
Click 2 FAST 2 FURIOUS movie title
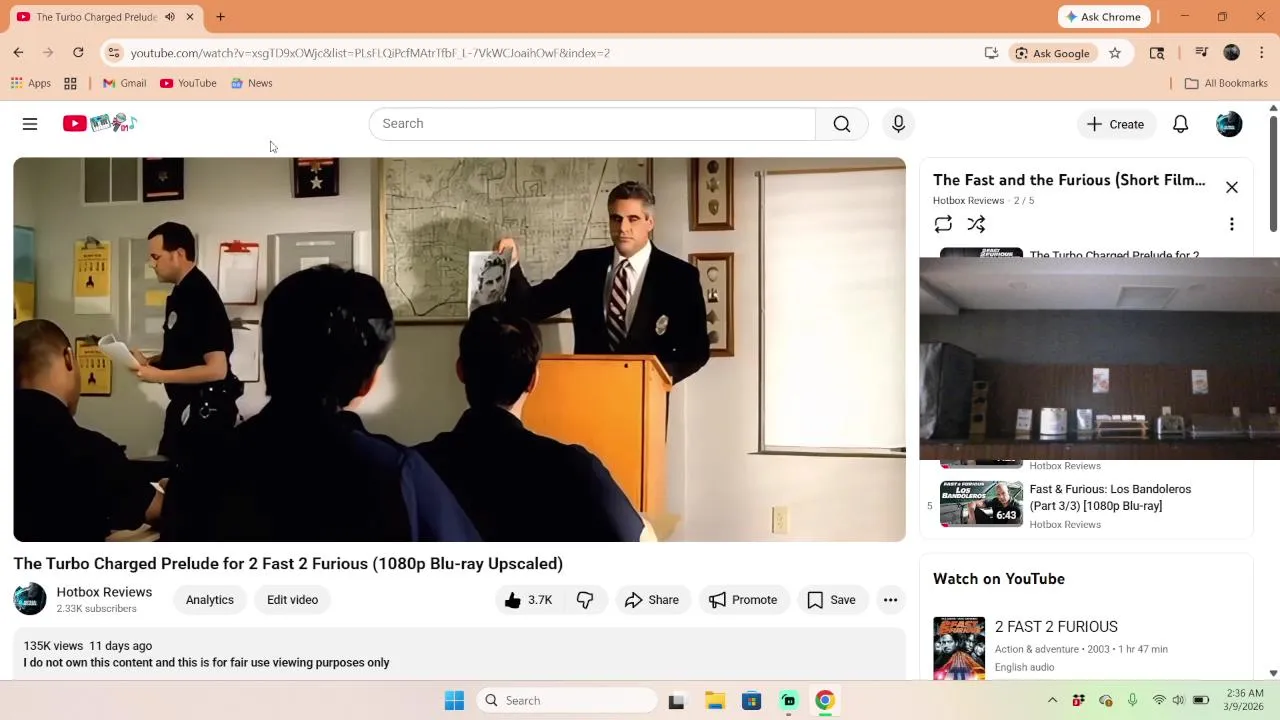click(1056, 627)
